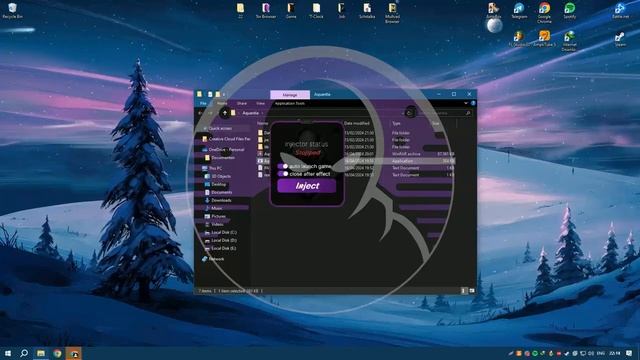Screen dimensions: 640x360
Task: Switch Explorer to large icons view
Action: click(472, 291)
